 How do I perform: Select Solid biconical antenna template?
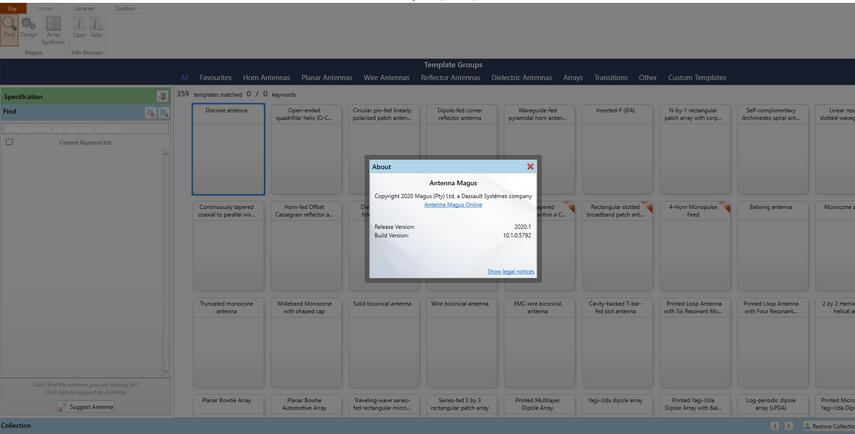[x=384, y=342]
